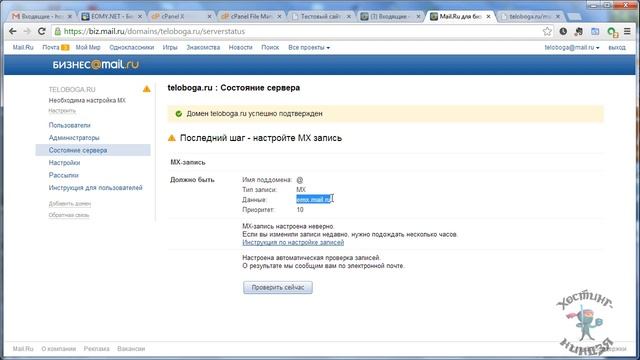Click the clock extension icon in toolbar
The width and height of the screenshot is (640, 360).
563,31
